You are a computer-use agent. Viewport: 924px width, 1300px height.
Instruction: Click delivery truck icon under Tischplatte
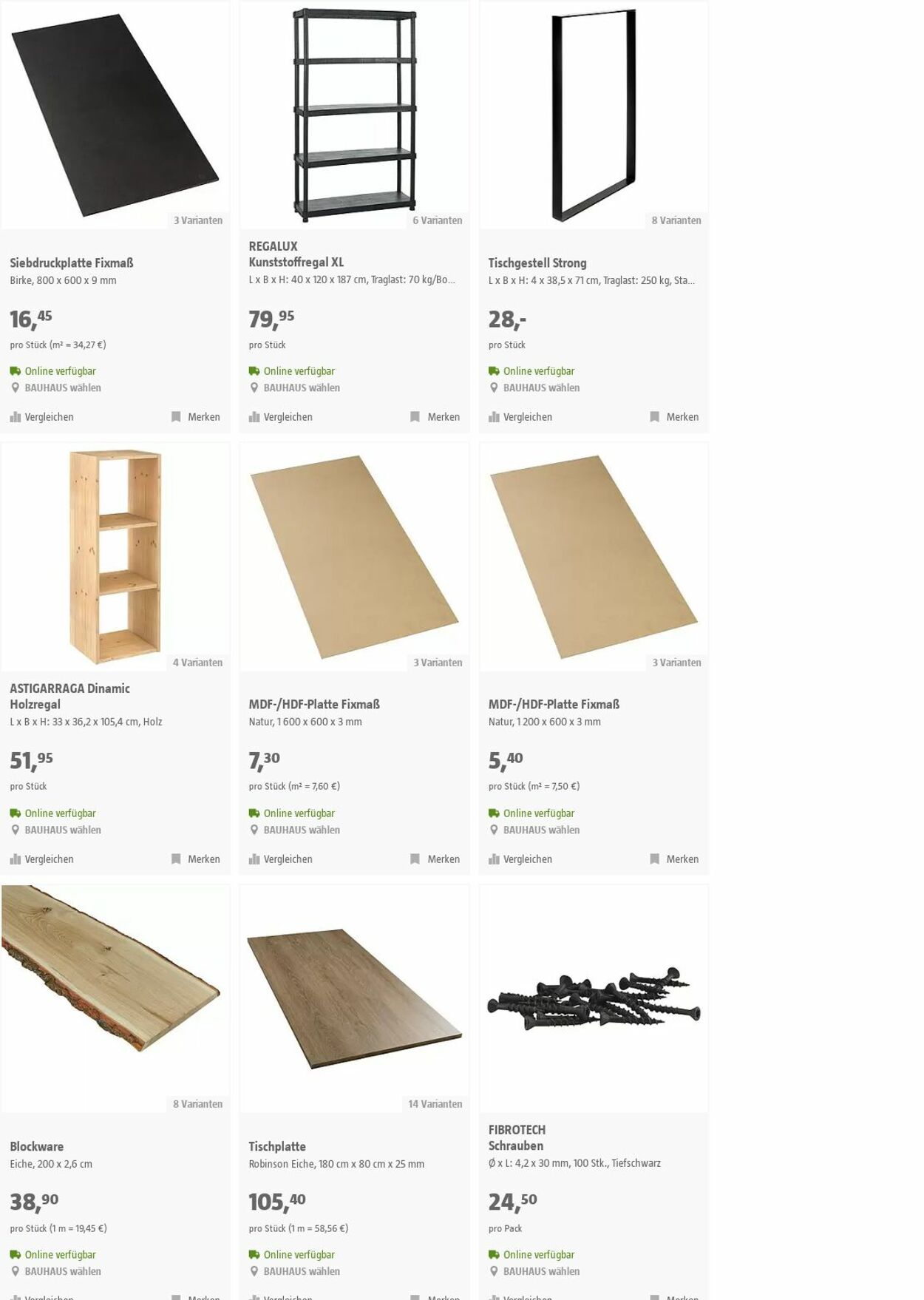tap(254, 1254)
